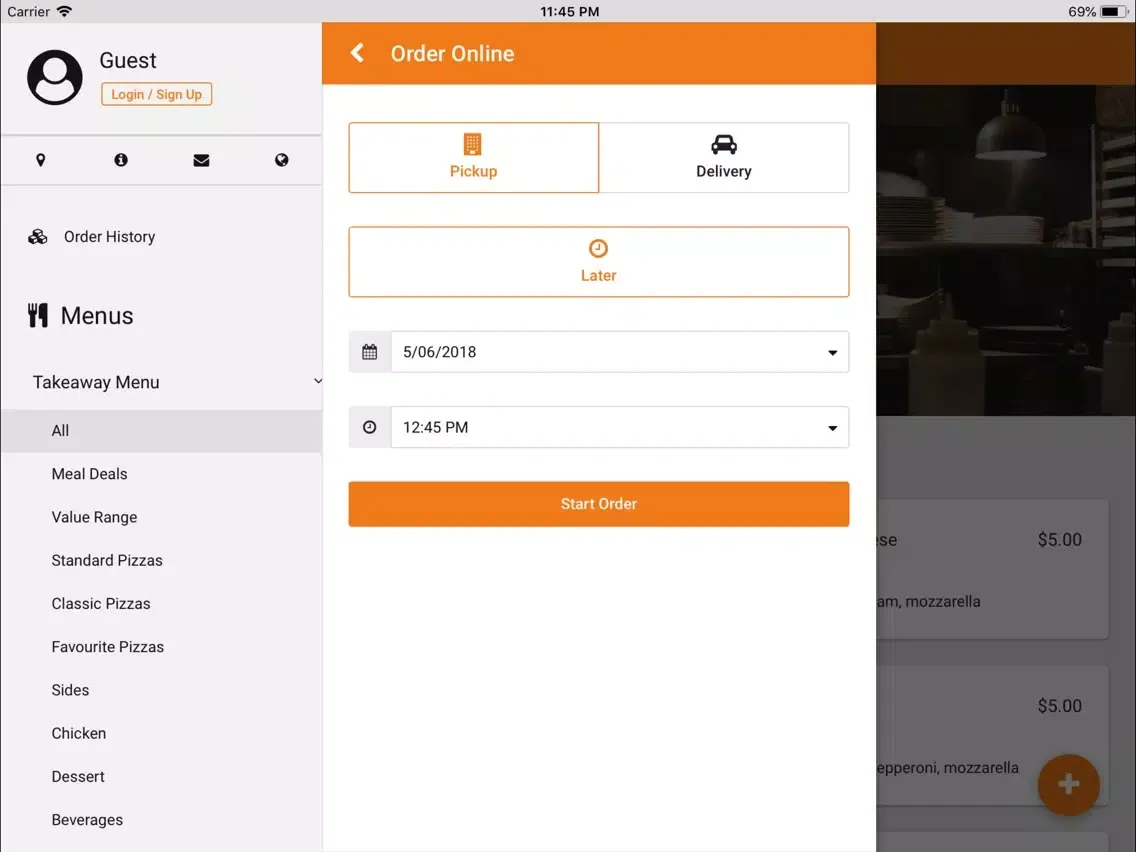Image resolution: width=1136 pixels, height=852 pixels.
Task: Select the Pickup order option
Action: [x=474, y=158]
